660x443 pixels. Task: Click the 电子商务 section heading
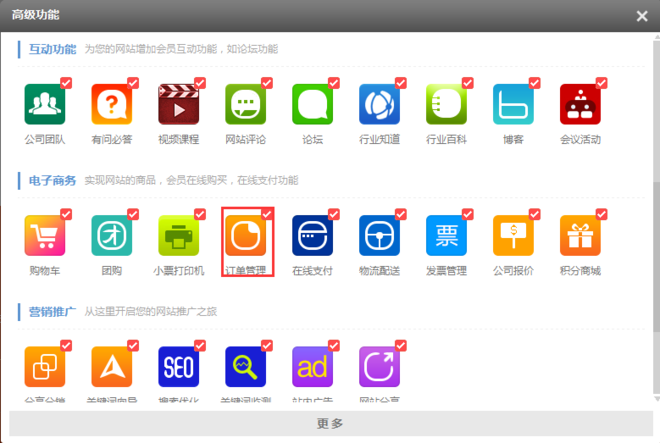click(52, 181)
